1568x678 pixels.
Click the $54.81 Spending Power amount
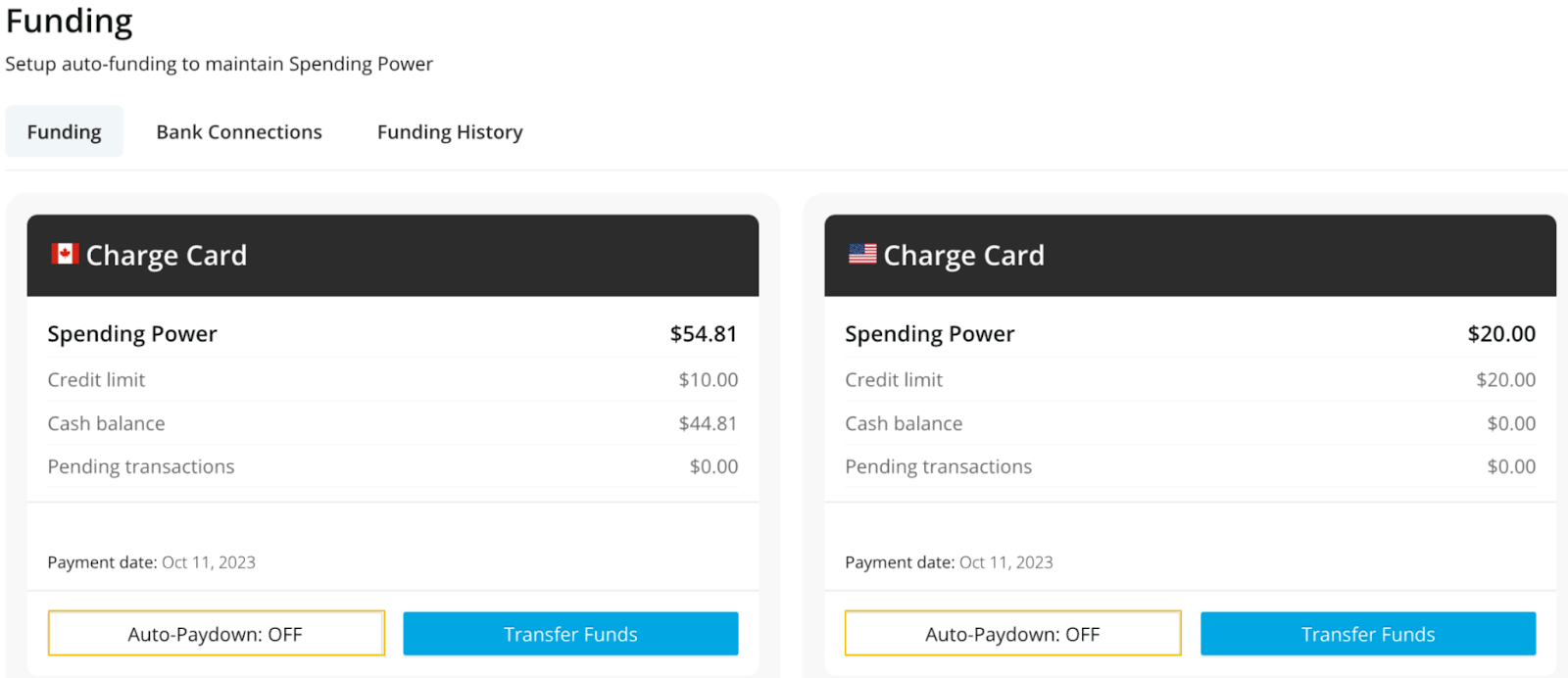pyautogui.click(x=703, y=334)
